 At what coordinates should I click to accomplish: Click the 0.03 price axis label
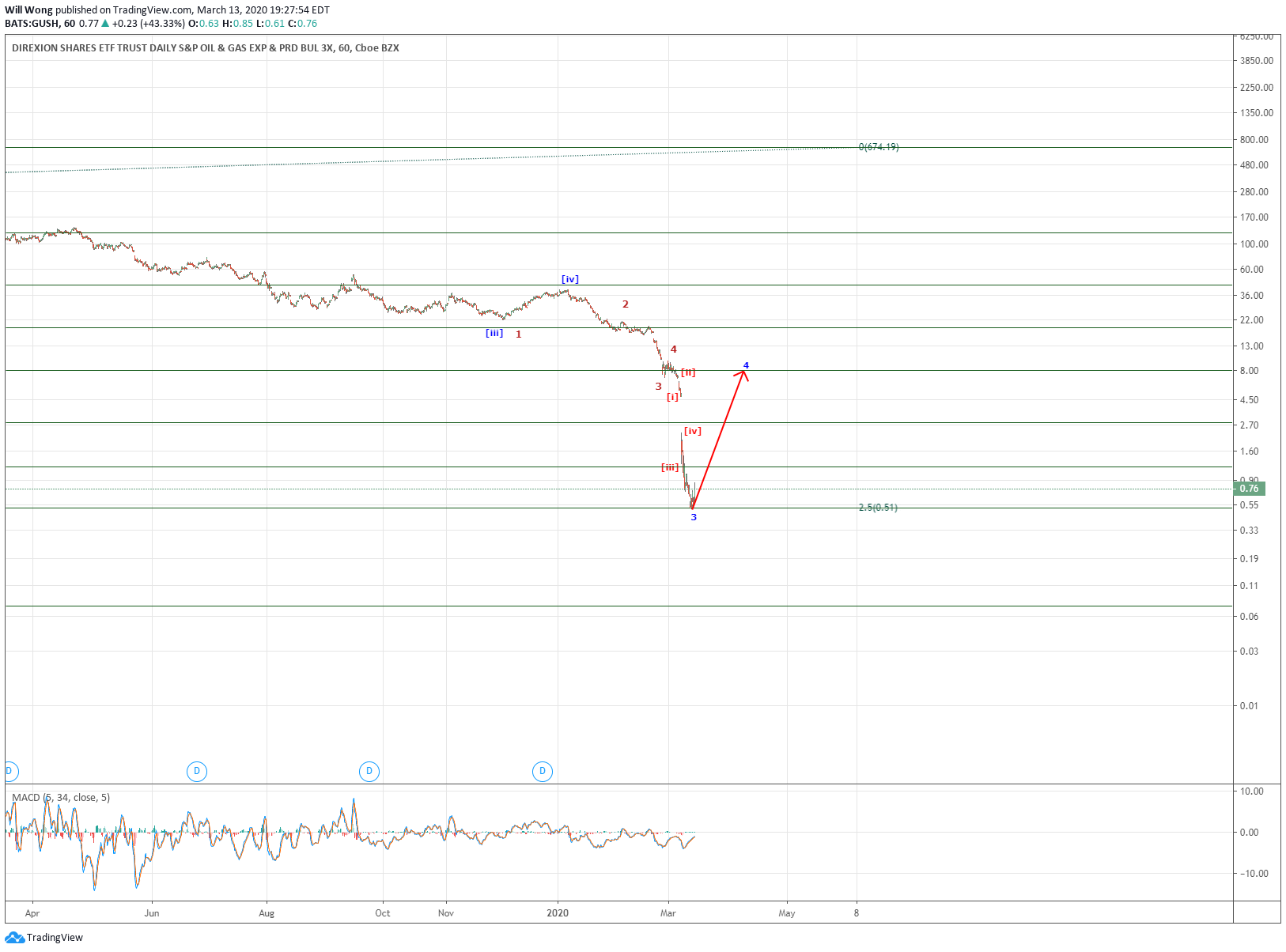(x=1250, y=652)
